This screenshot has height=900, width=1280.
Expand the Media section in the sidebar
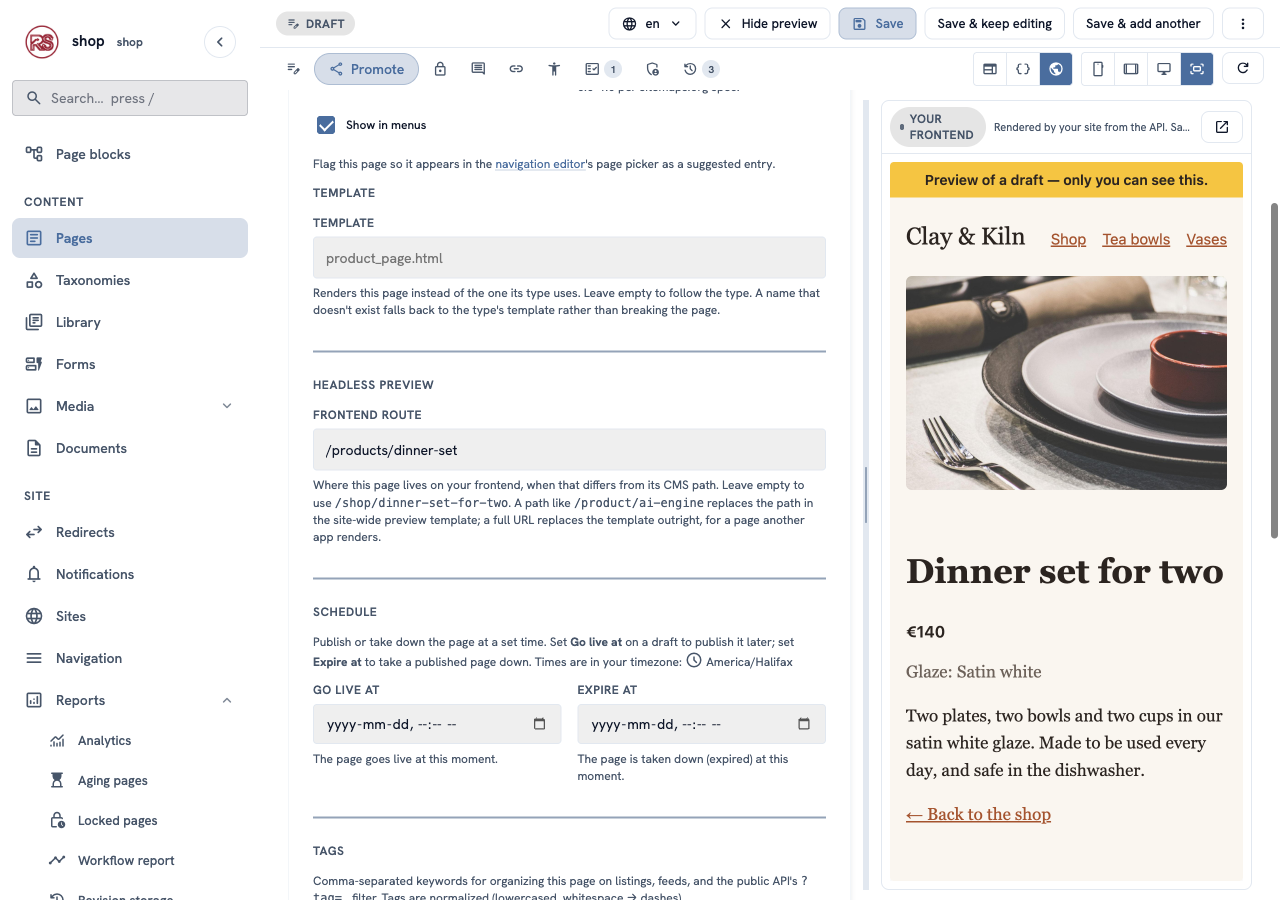pyautogui.click(x=227, y=406)
